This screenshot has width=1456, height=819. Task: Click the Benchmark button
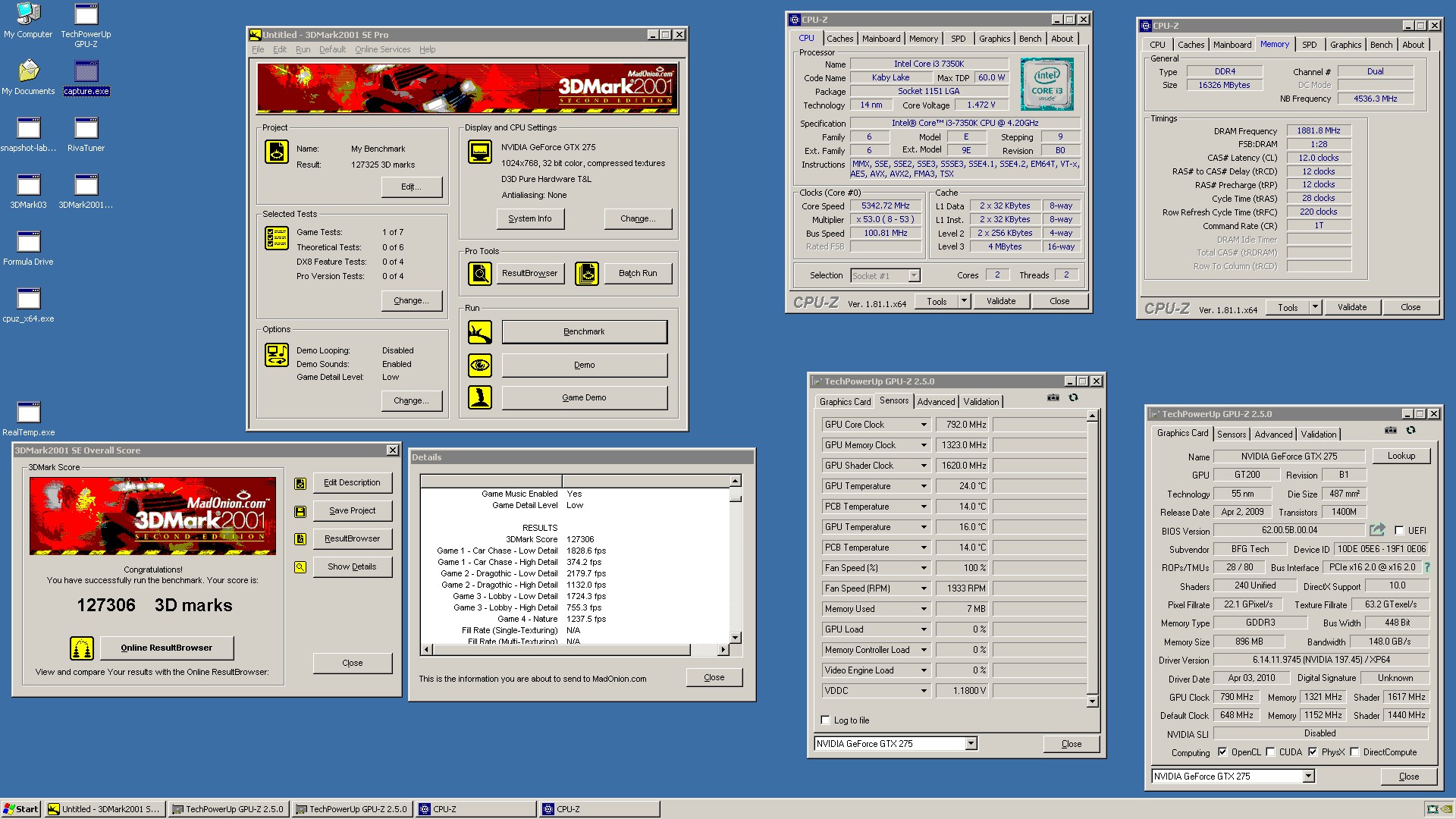click(x=584, y=332)
